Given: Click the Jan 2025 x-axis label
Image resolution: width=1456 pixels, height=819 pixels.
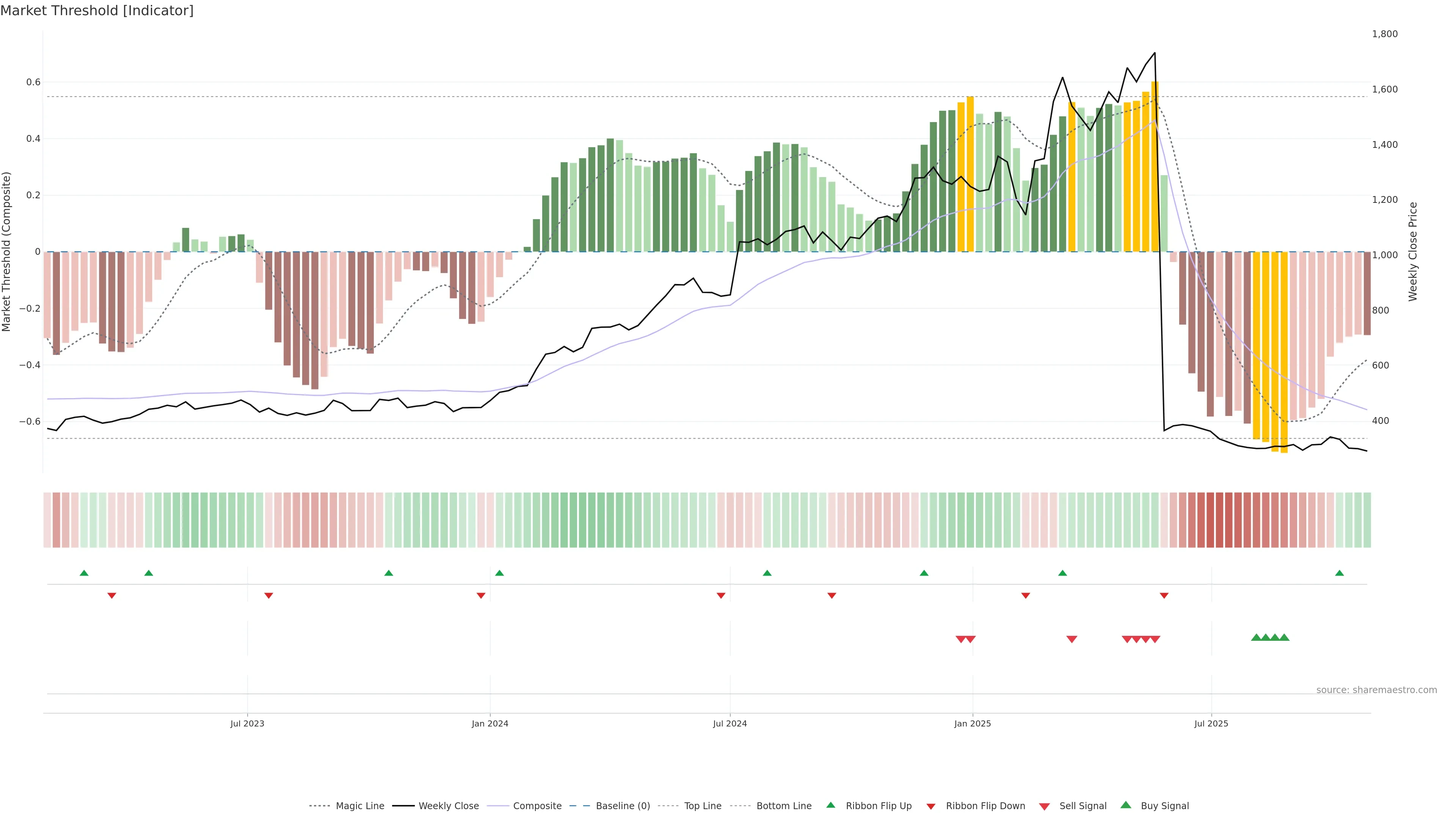Looking at the screenshot, I should (x=972, y=723).
